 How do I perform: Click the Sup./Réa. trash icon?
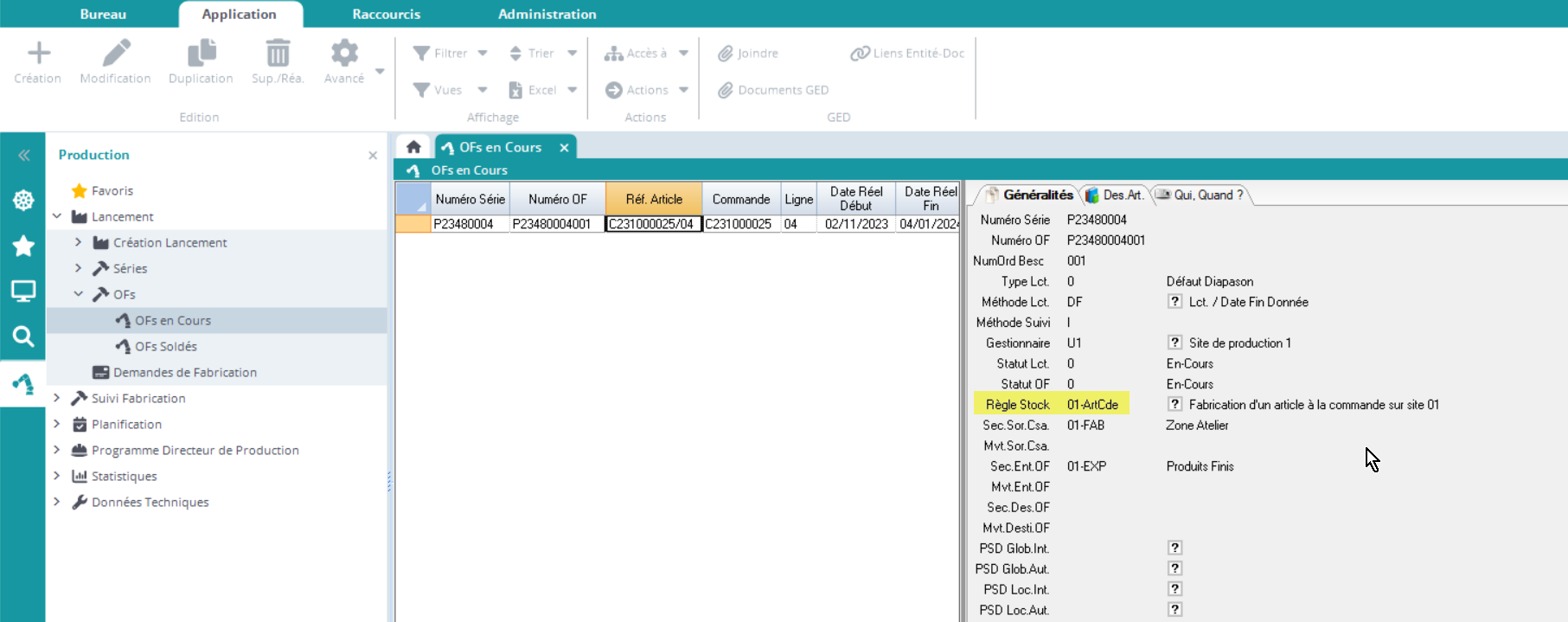pyautogui.click(x=278, y=54)
